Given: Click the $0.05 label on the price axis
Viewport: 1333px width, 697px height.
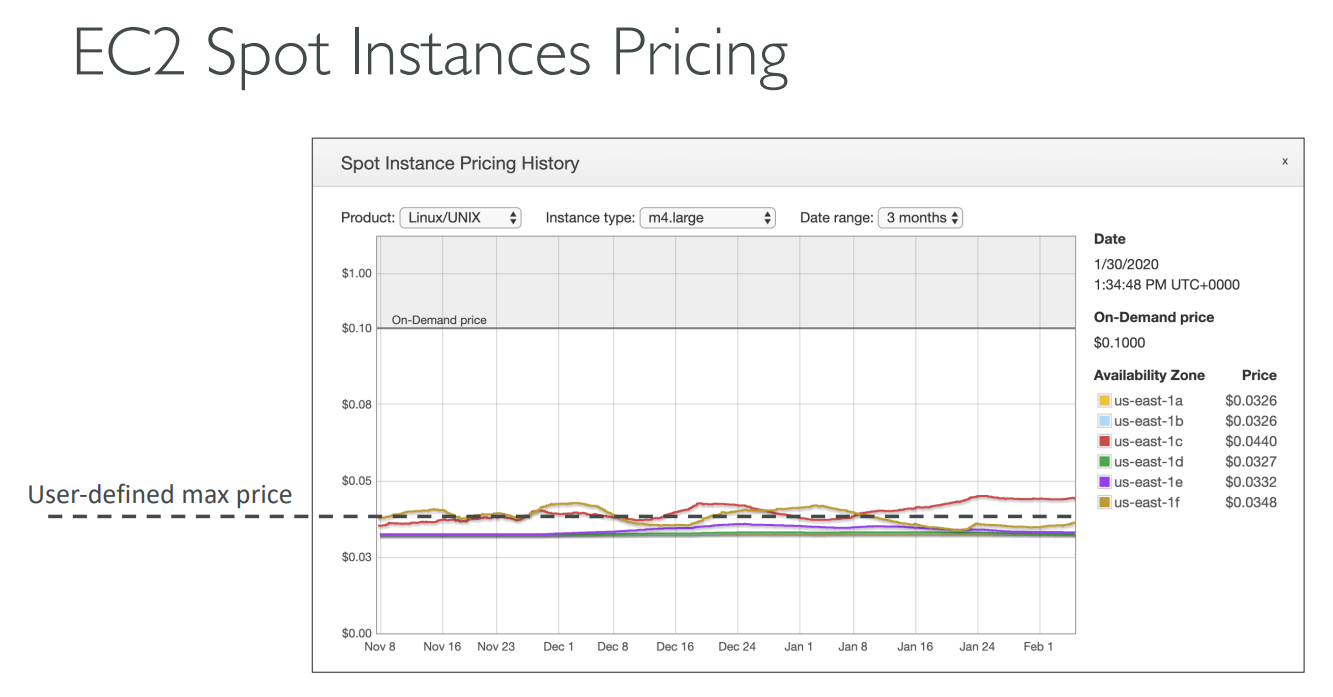Looking at the screenshot, I should (357, 481).
